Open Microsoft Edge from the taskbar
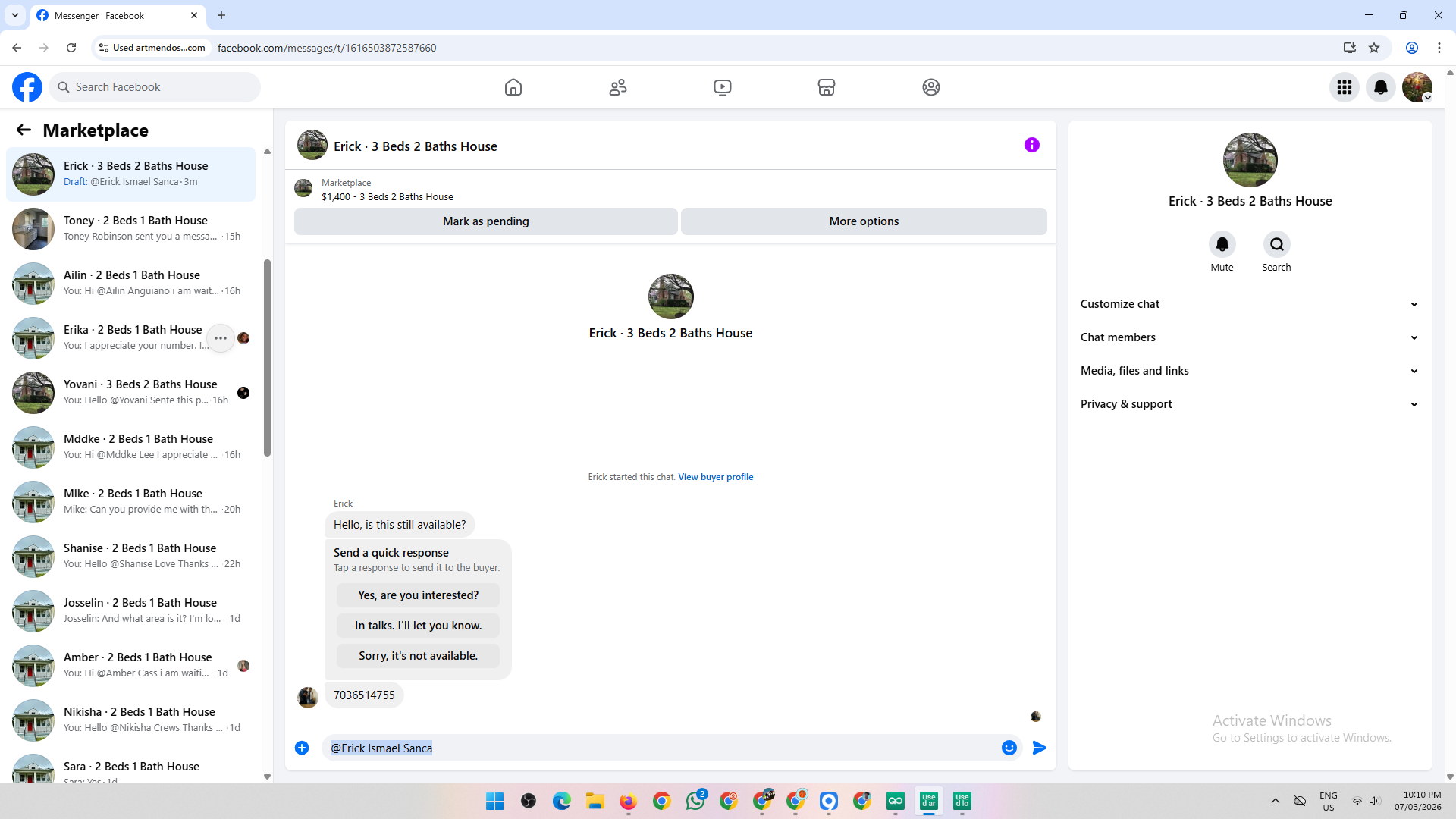 pyautogui.click(x=562, y=801)
